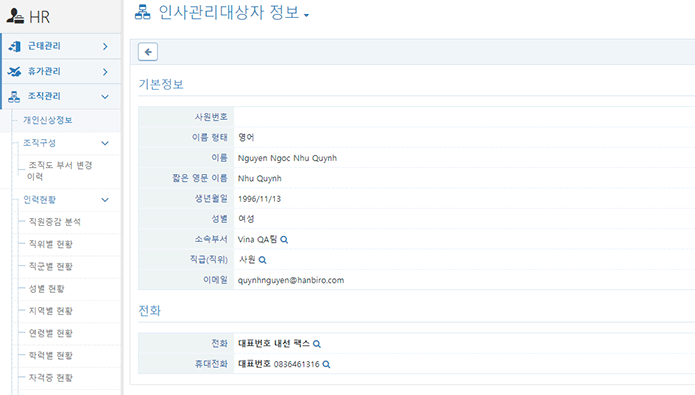Screen dimensions: 695x395
Task: Click magnifier icon next to 사원 position
Action: click(262, 260)
